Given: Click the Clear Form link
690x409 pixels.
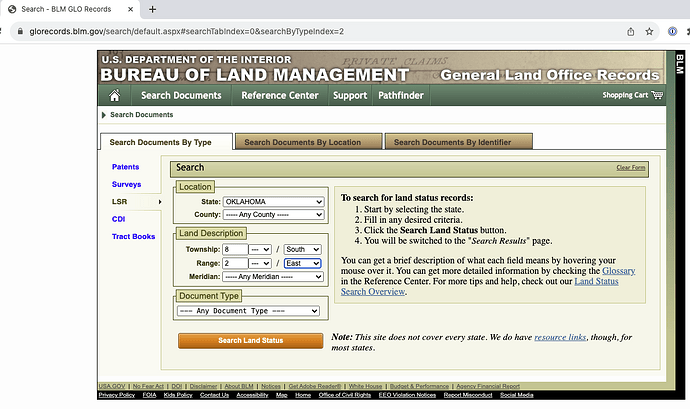Looking at the screenshot, I should click(x=631, y=167).
